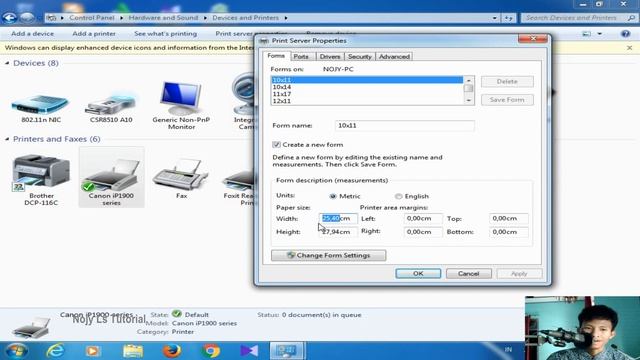
Task: Select 12x11 in the forms list
Action: click(x=367, y=101)
